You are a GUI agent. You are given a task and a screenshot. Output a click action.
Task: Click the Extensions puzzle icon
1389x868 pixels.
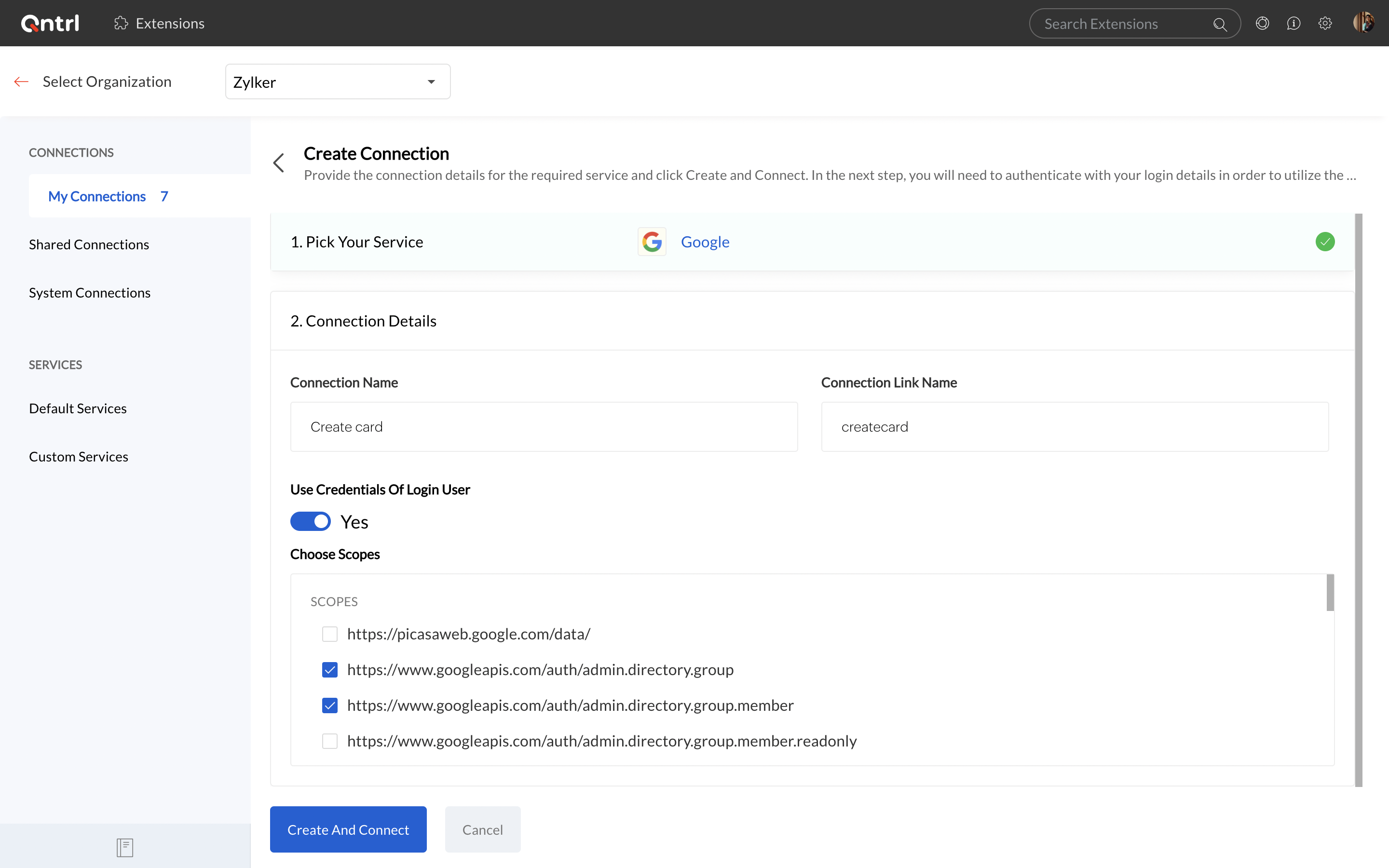coord(121,23)
